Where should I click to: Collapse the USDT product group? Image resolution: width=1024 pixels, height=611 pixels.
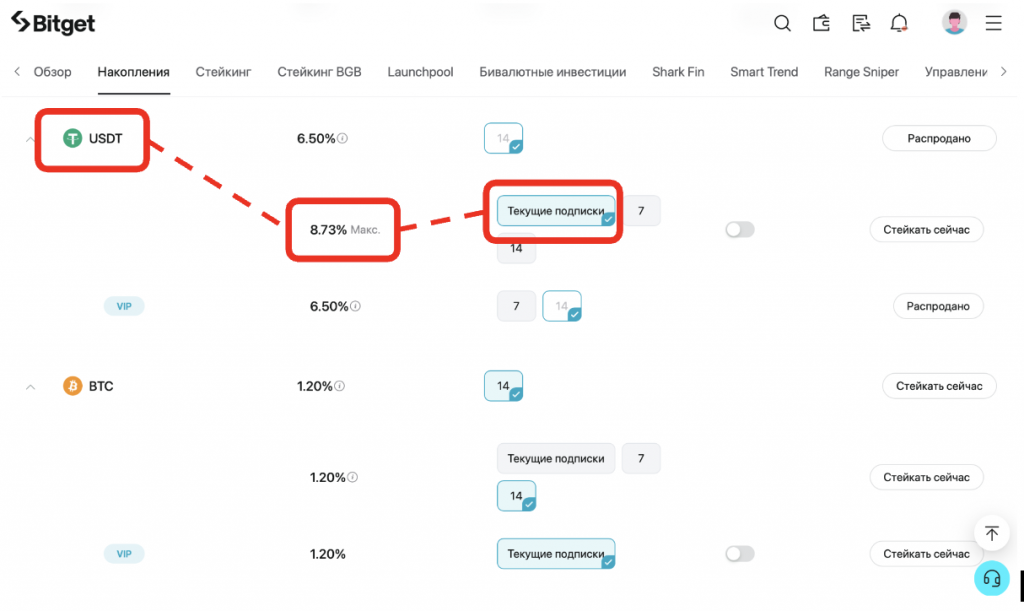[x=30, y=139]
